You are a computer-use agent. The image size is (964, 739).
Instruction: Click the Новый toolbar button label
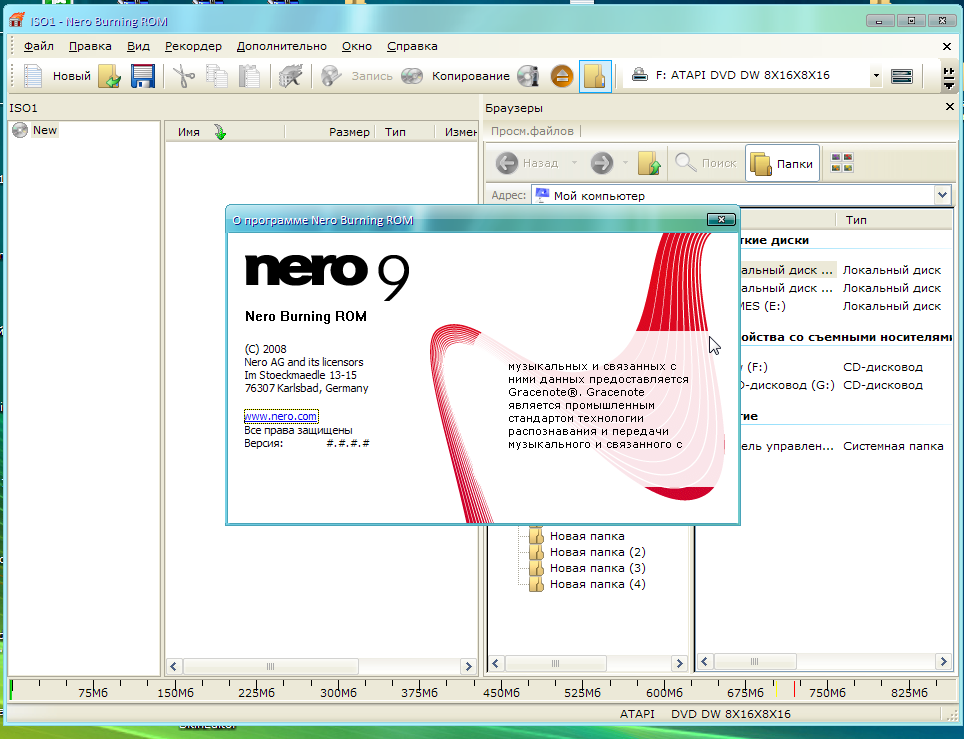point(71,76)
